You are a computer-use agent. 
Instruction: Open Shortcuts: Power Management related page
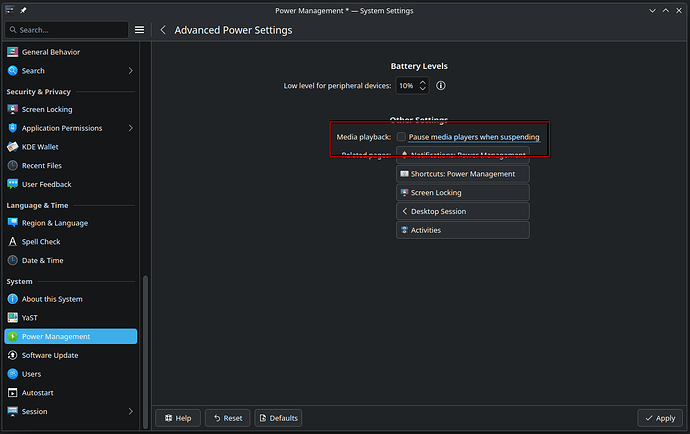[x=462, y=174]
